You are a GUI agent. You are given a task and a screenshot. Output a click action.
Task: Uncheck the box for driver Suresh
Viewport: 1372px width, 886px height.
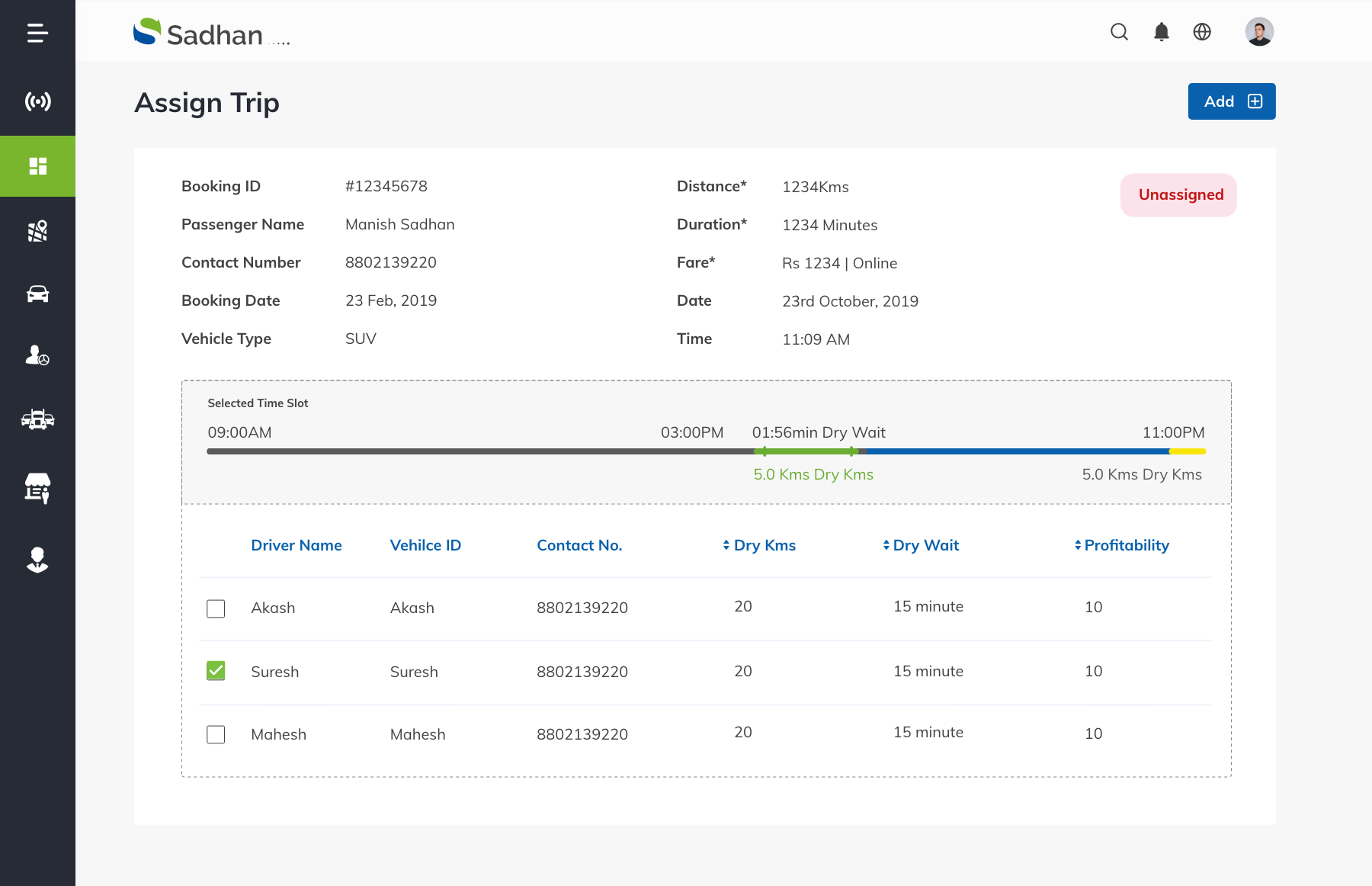(x=216, y=671)
